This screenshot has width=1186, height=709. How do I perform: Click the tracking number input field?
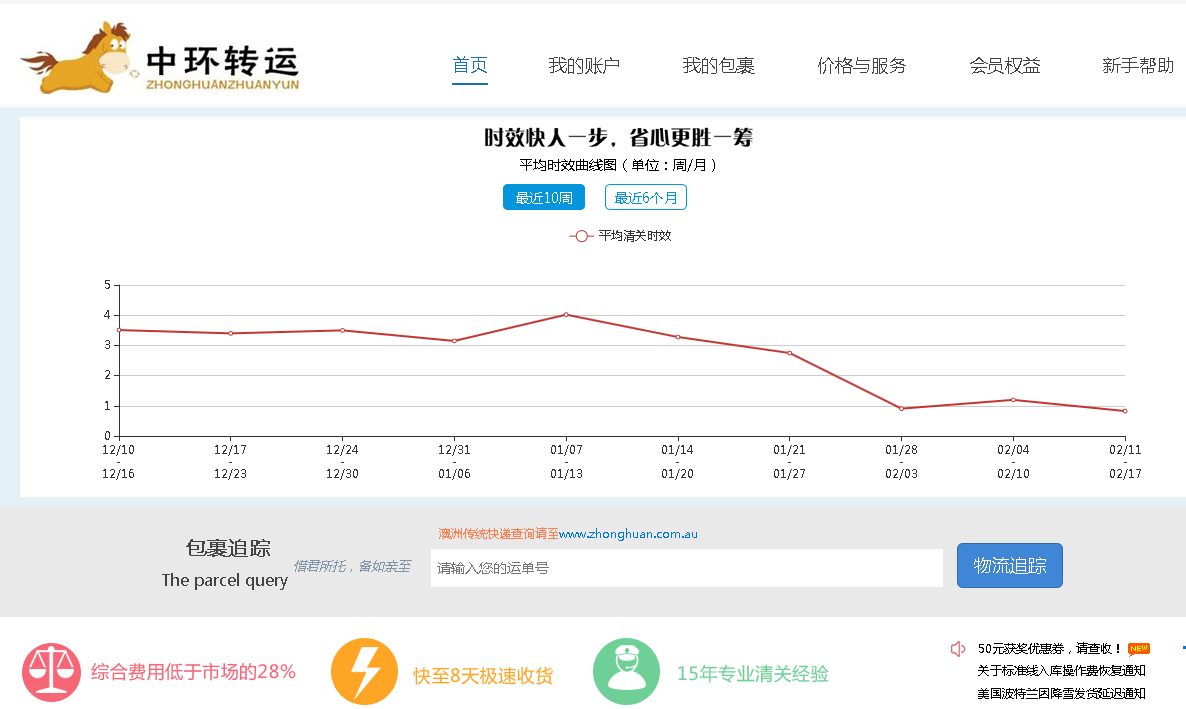(686, 568)
